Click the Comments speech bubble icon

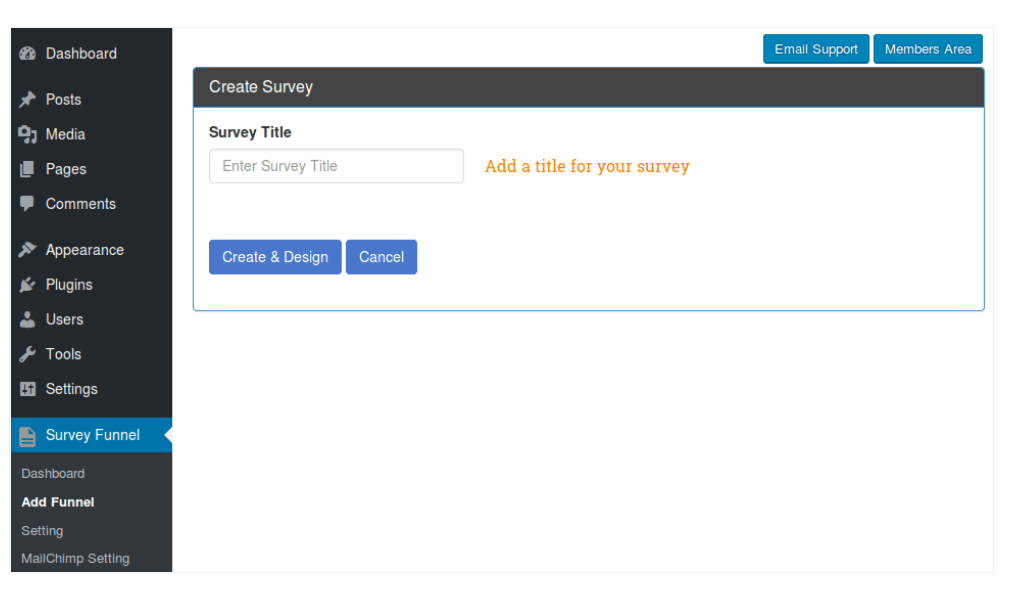[x=27, y=204]
